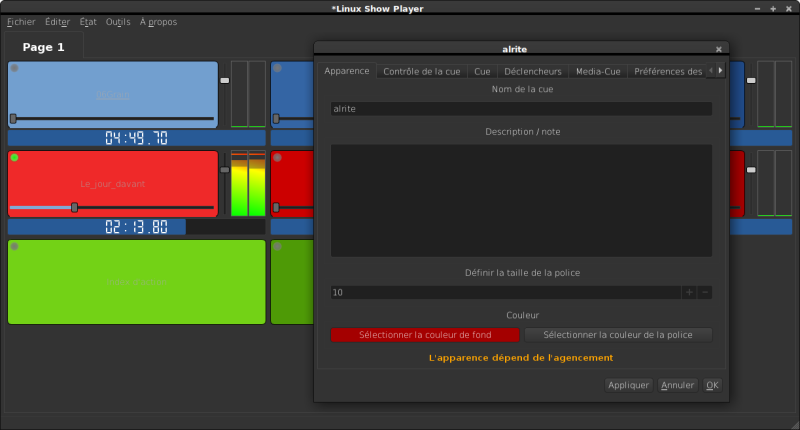Click the 06Grain seek slider handle
The width and height of the screenshot is (800, 430).
pyautogui.click(x=13, y=119)
